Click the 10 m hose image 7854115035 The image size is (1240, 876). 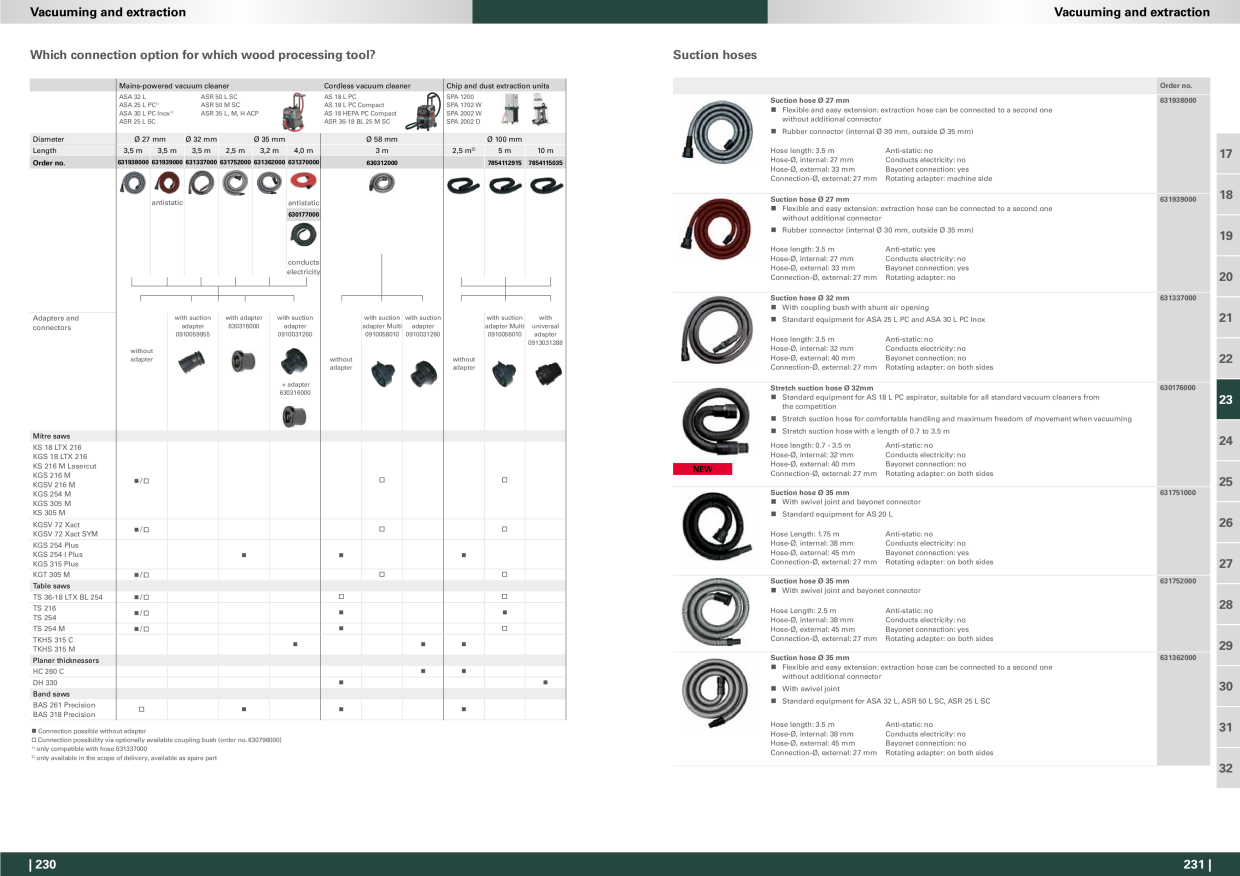click(x=545, y=185)
